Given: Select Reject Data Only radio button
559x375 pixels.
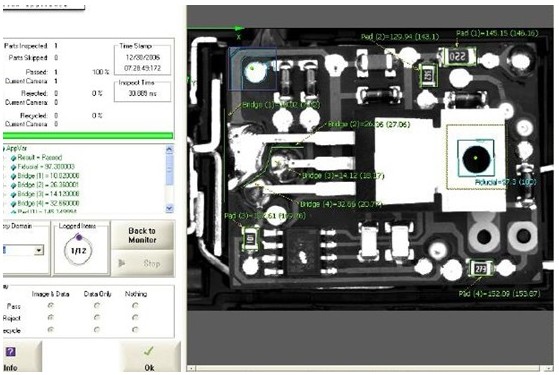Looking at the screenshot, I should 97,317.
